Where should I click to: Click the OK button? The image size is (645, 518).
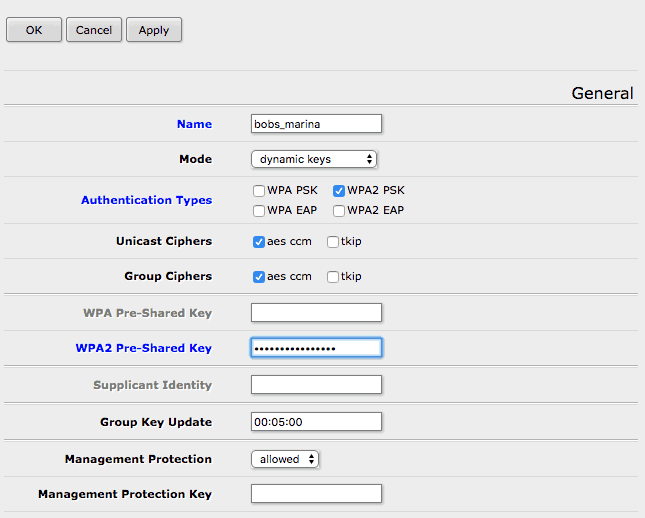34,30
